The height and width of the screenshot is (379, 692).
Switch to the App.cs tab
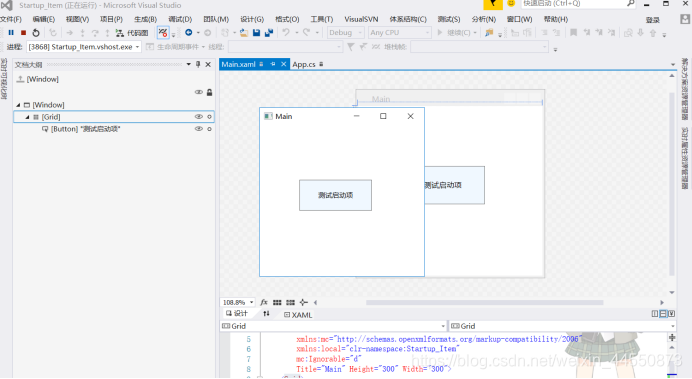pos(304,64)
